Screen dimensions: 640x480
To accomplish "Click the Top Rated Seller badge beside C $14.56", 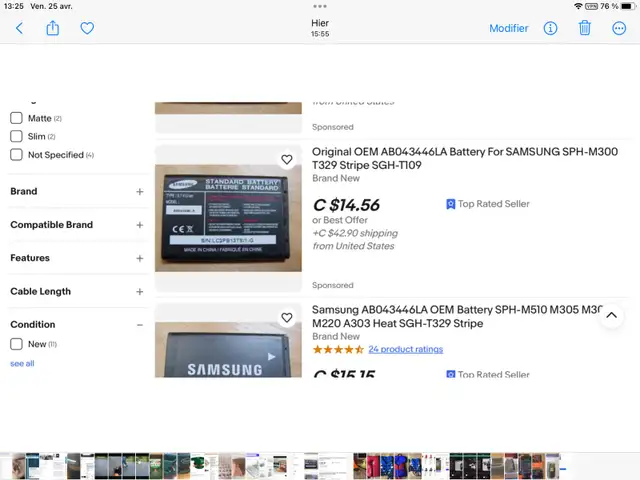I will point(488,204).
